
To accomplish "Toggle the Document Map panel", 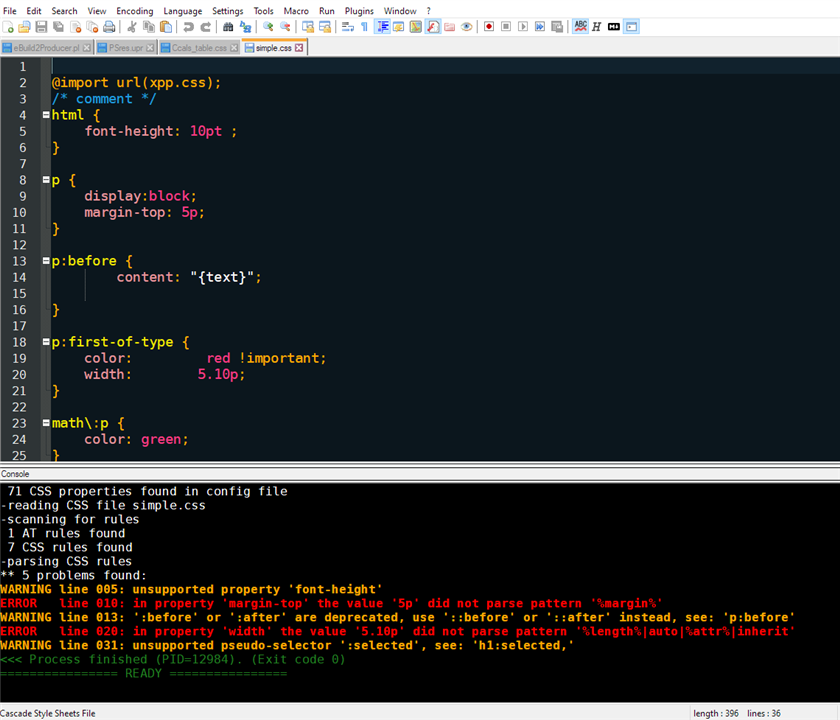I will tap(416, 27).
